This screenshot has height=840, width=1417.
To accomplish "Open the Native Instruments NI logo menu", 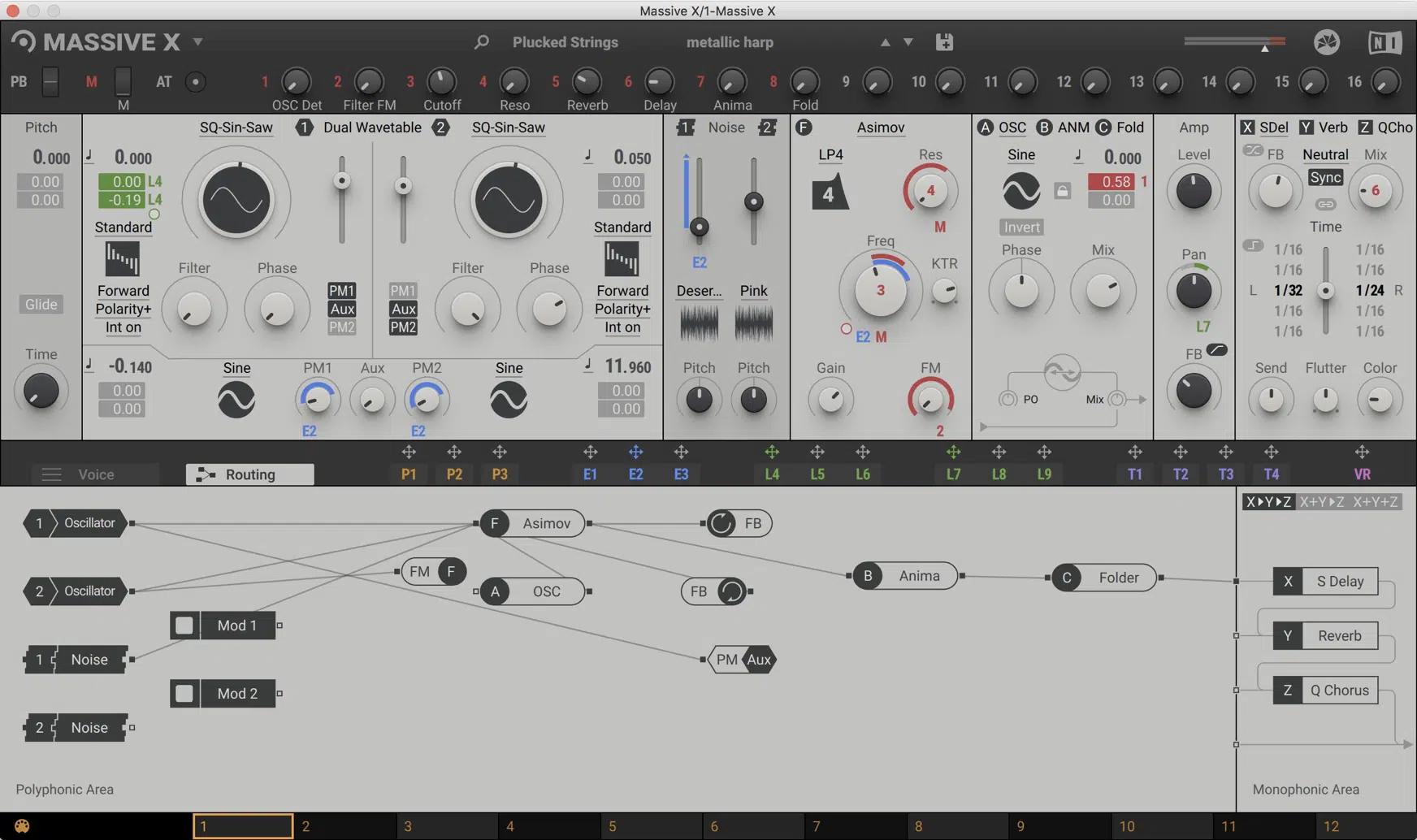I will tap(1384, 42).
